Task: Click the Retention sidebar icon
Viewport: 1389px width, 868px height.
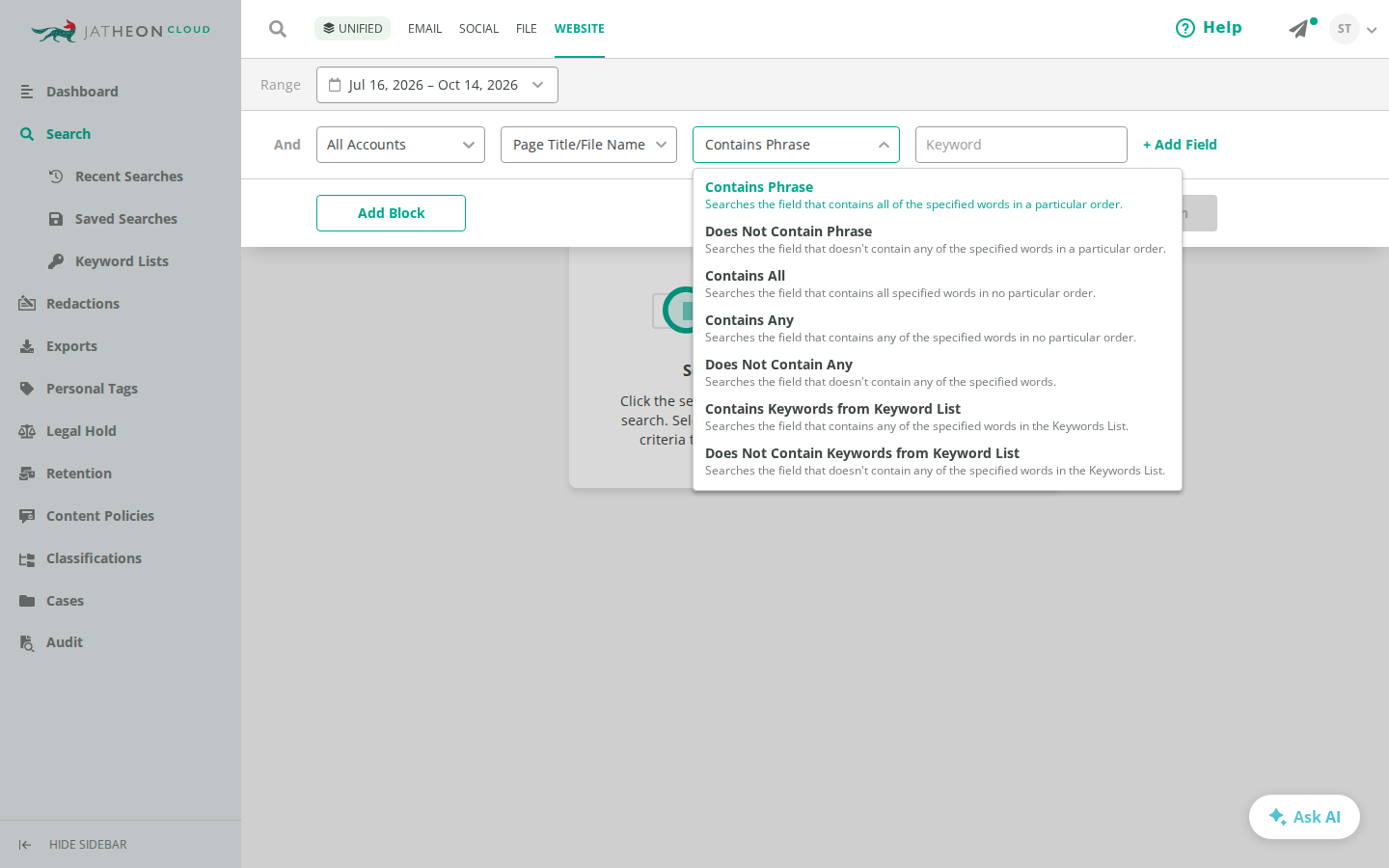Action: [27, 474]
